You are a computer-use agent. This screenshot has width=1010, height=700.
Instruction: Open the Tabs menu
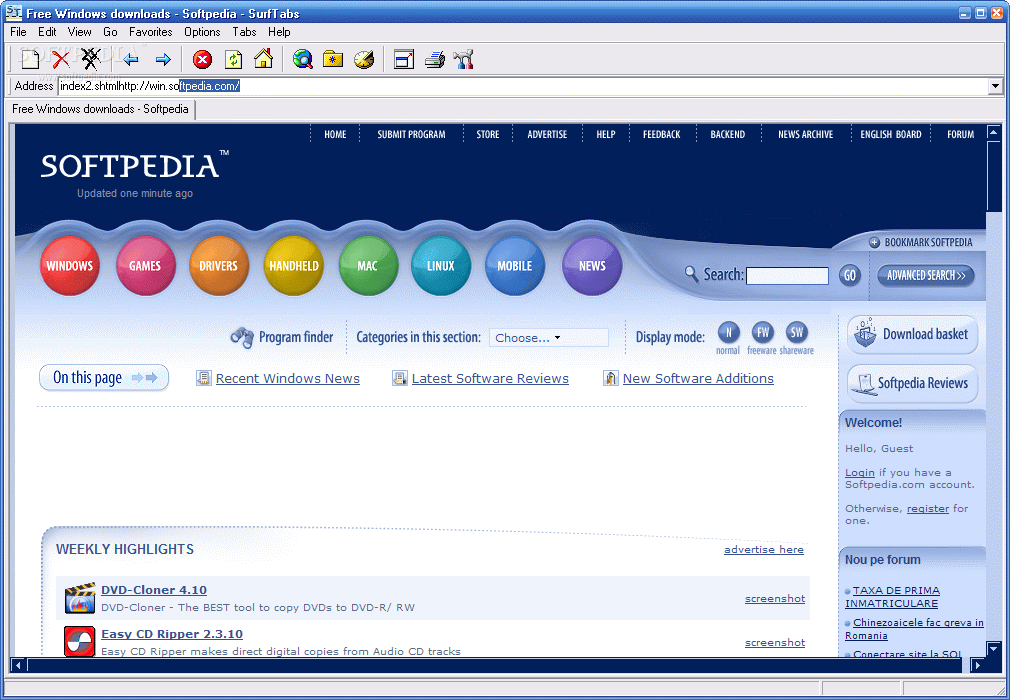[244, 32]
